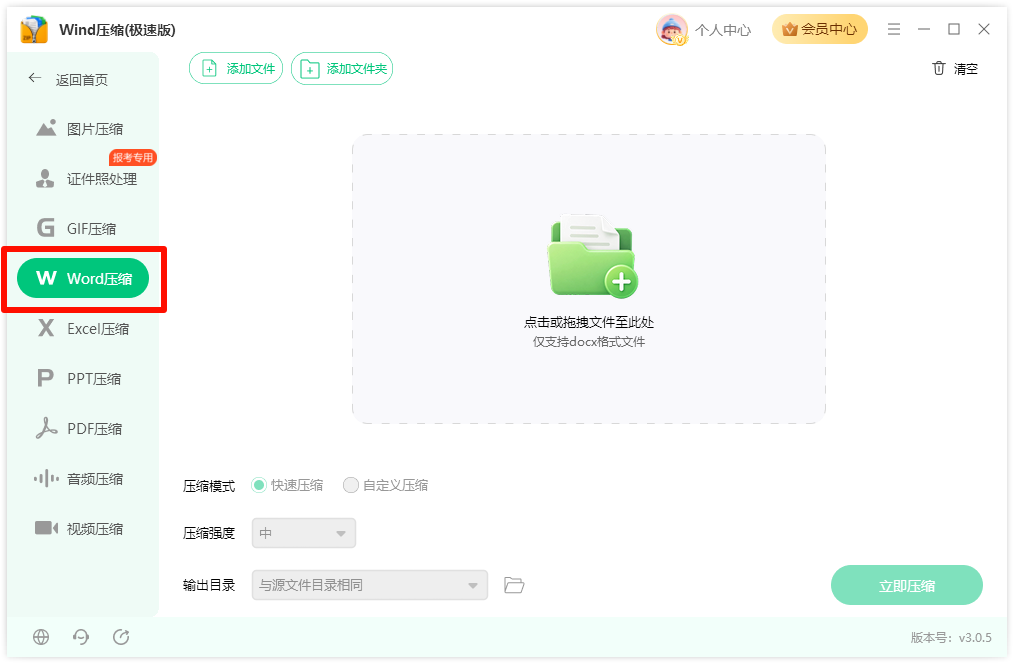Image resolution: width=1014 pixels, height=664 pixels.
Task: Click the 点击或拖拽文件至此处 text
Action: [589, 322]
